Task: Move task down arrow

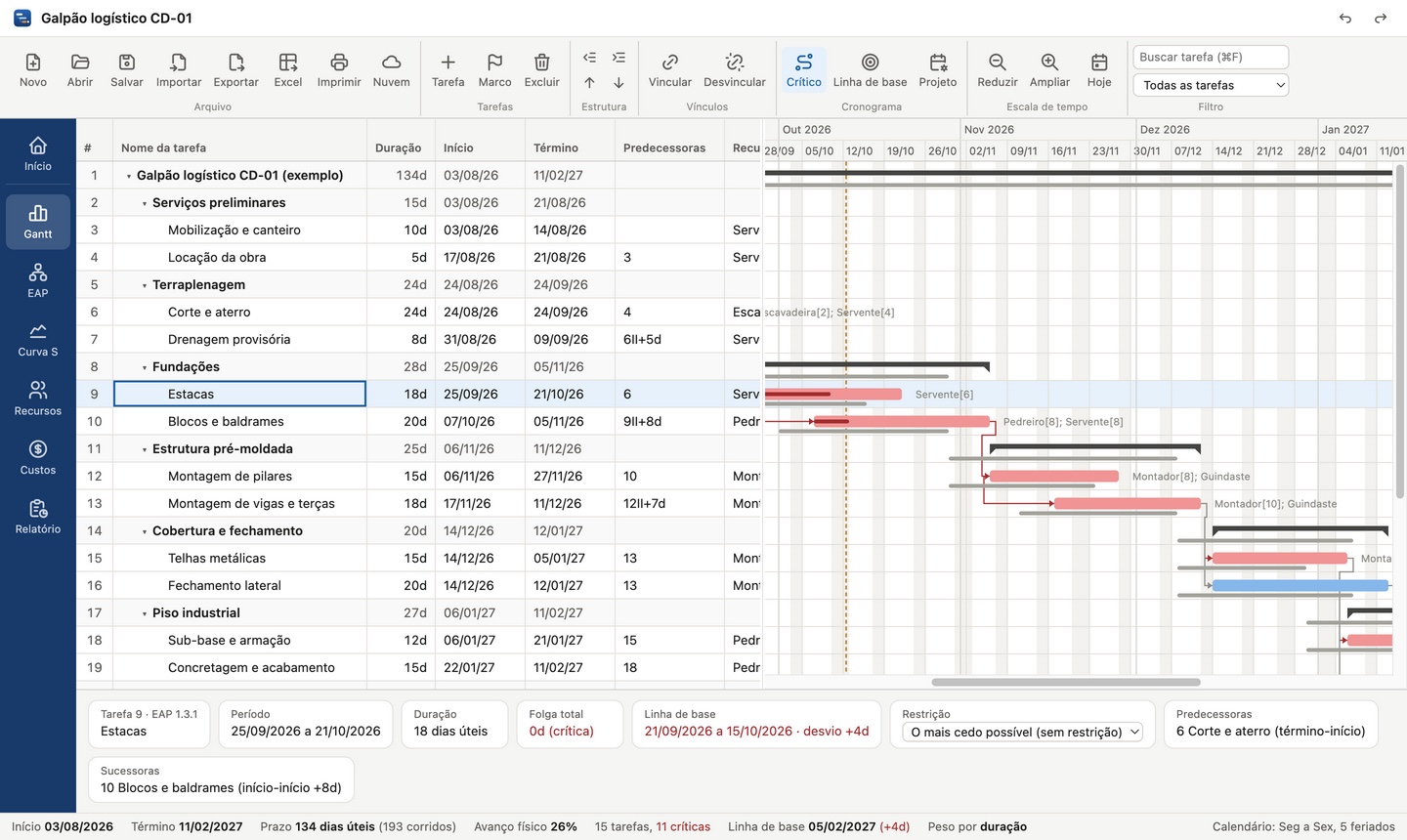Action: pos(618,83)
